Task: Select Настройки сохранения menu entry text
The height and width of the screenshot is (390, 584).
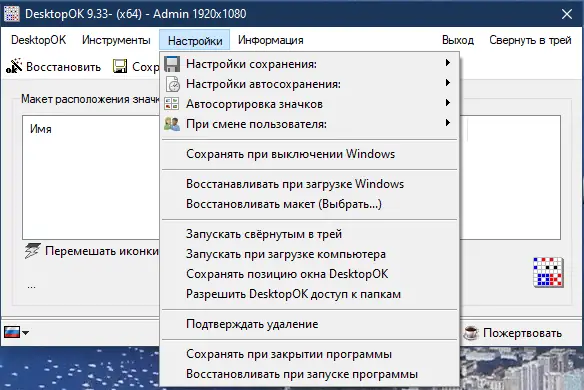Action: [251, 64]
